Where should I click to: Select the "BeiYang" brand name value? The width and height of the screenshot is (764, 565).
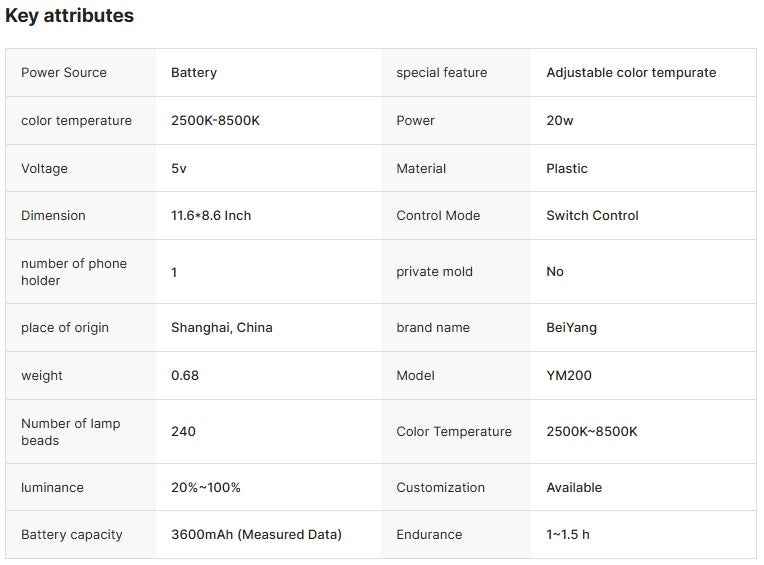tap(572, 328)
